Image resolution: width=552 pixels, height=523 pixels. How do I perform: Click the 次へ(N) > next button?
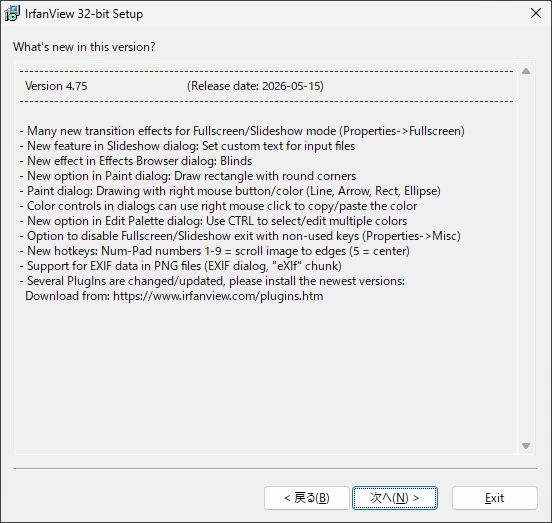(x=395, y=498)
